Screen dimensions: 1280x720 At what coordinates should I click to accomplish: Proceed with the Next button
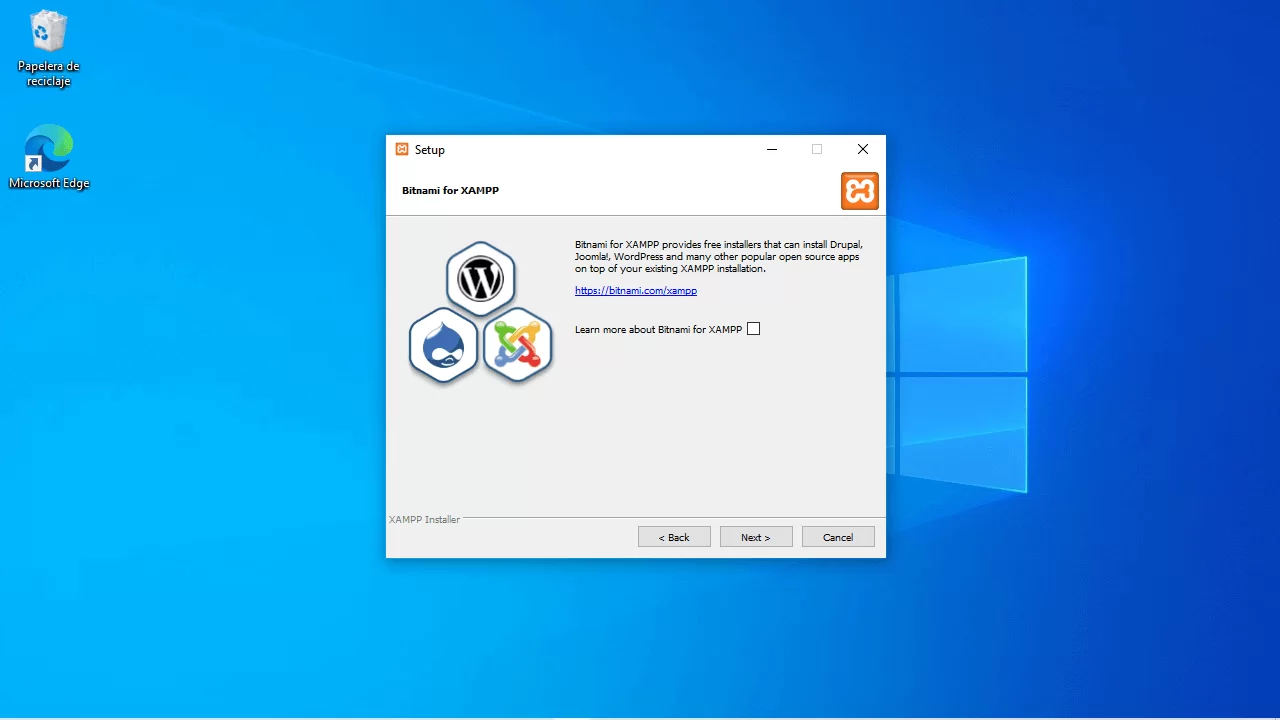pyautogui.click(x=756, y=537)
